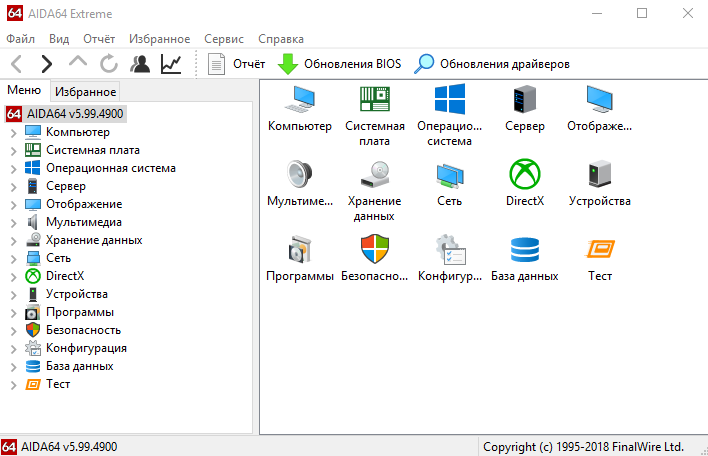Select Конфигурация in the tree
The image size is (708, 456).
pos(86,348)
